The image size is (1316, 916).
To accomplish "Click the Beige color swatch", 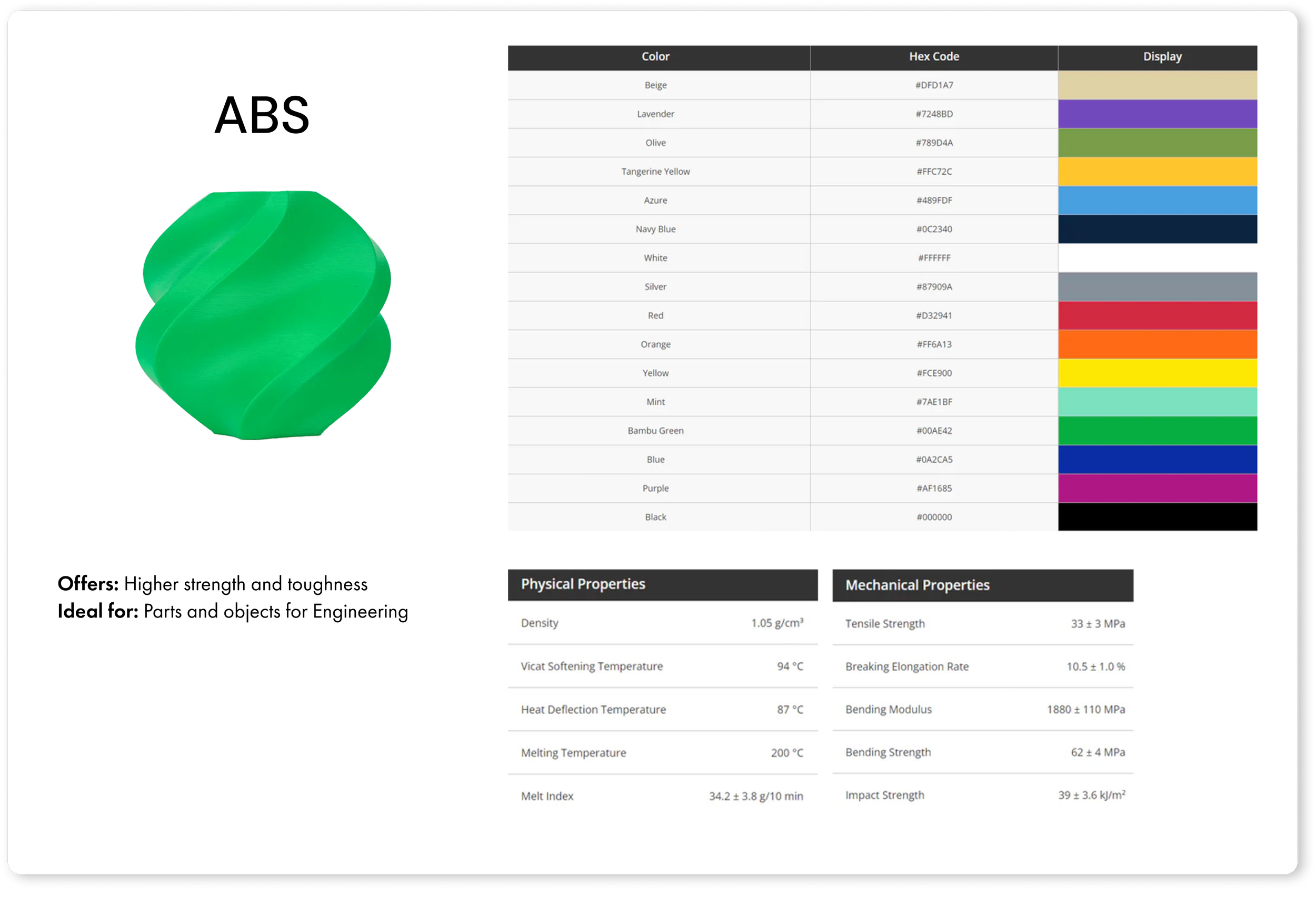I will 1157,85.
